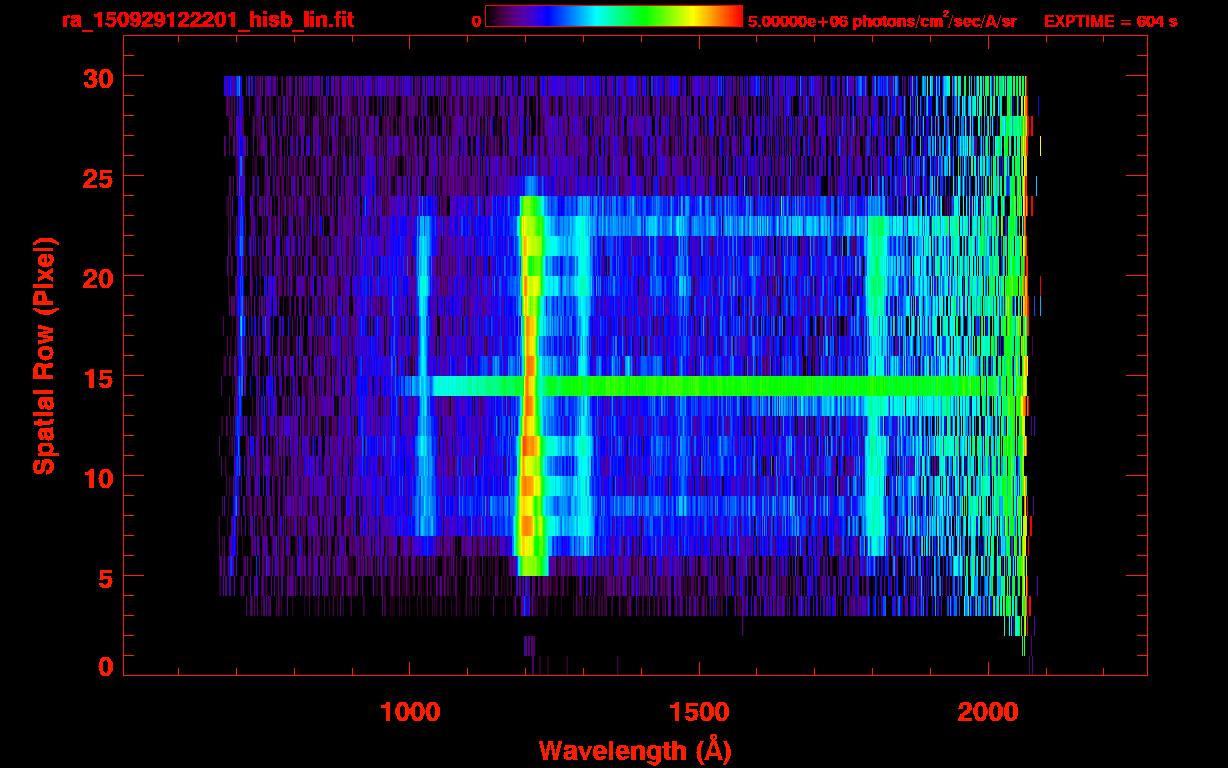1228x768 pixels.
Task: Click the colorbar minimum label 0
Action: [x=476, y=21]
